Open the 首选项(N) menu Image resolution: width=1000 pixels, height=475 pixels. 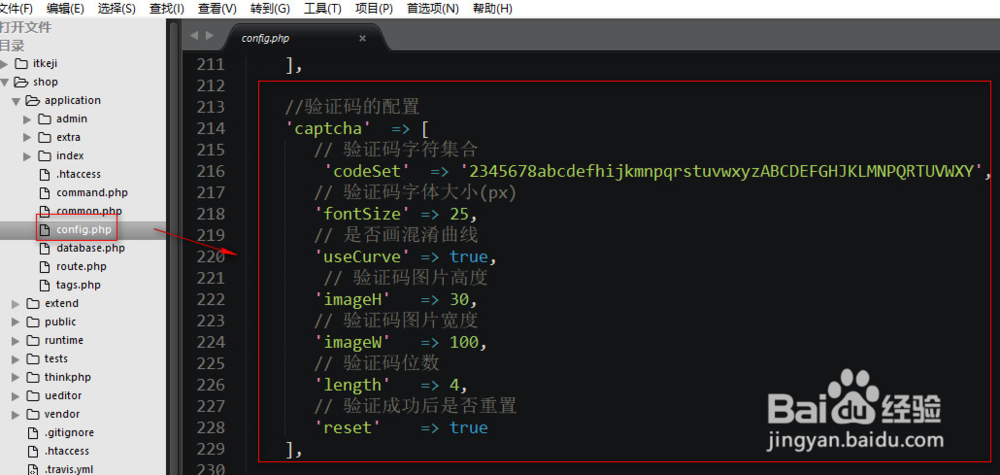point(432,9)
